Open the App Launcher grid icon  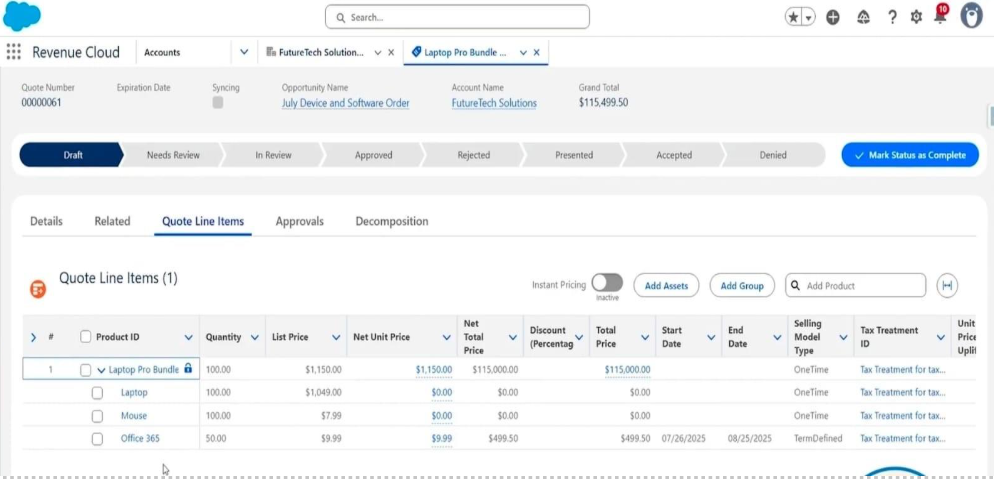tap(13, 52)
